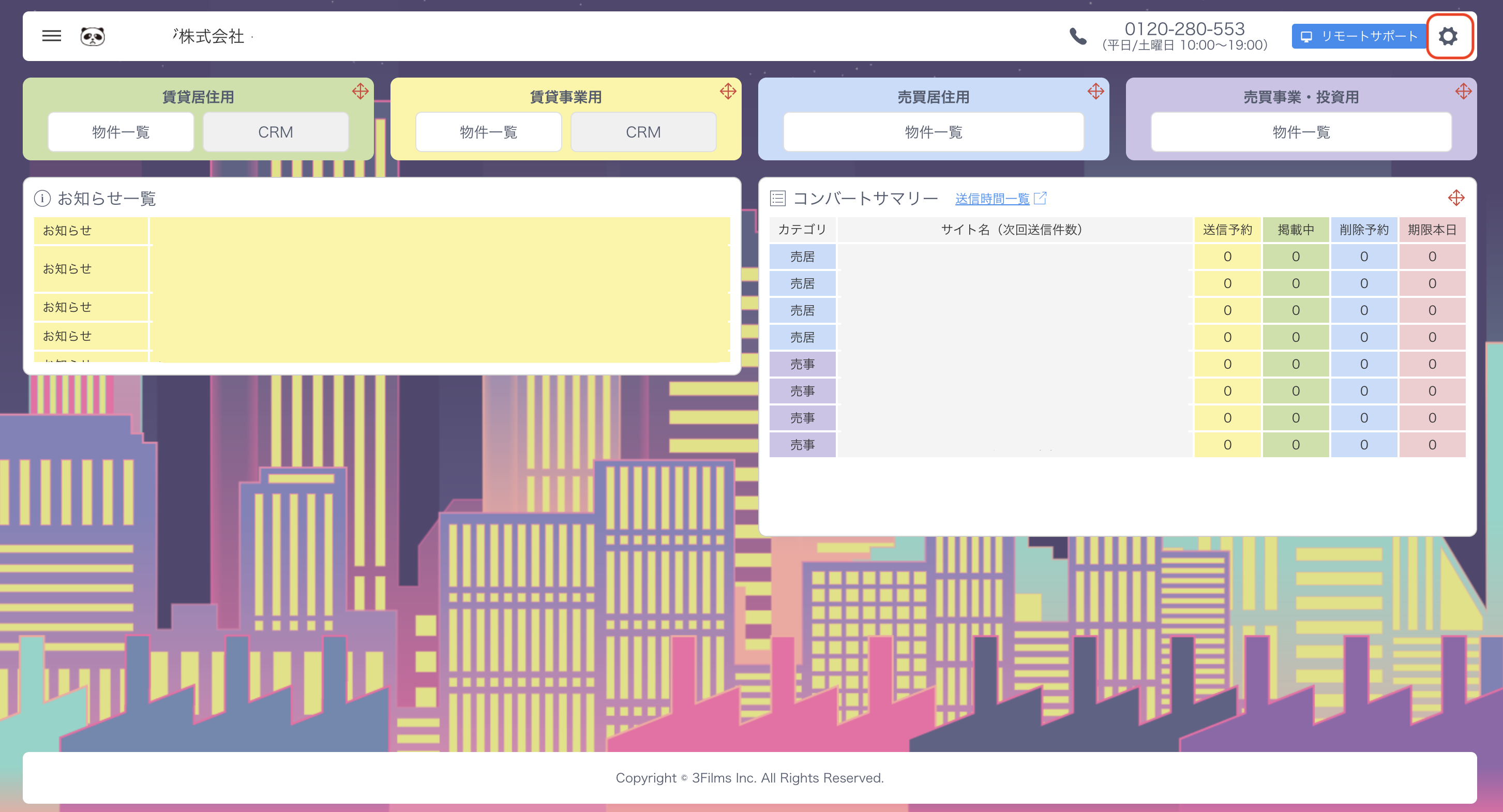This screenshot has width=1503, height=812.
Task: Click the first 売事 category cell
Action: click(802, 364)
